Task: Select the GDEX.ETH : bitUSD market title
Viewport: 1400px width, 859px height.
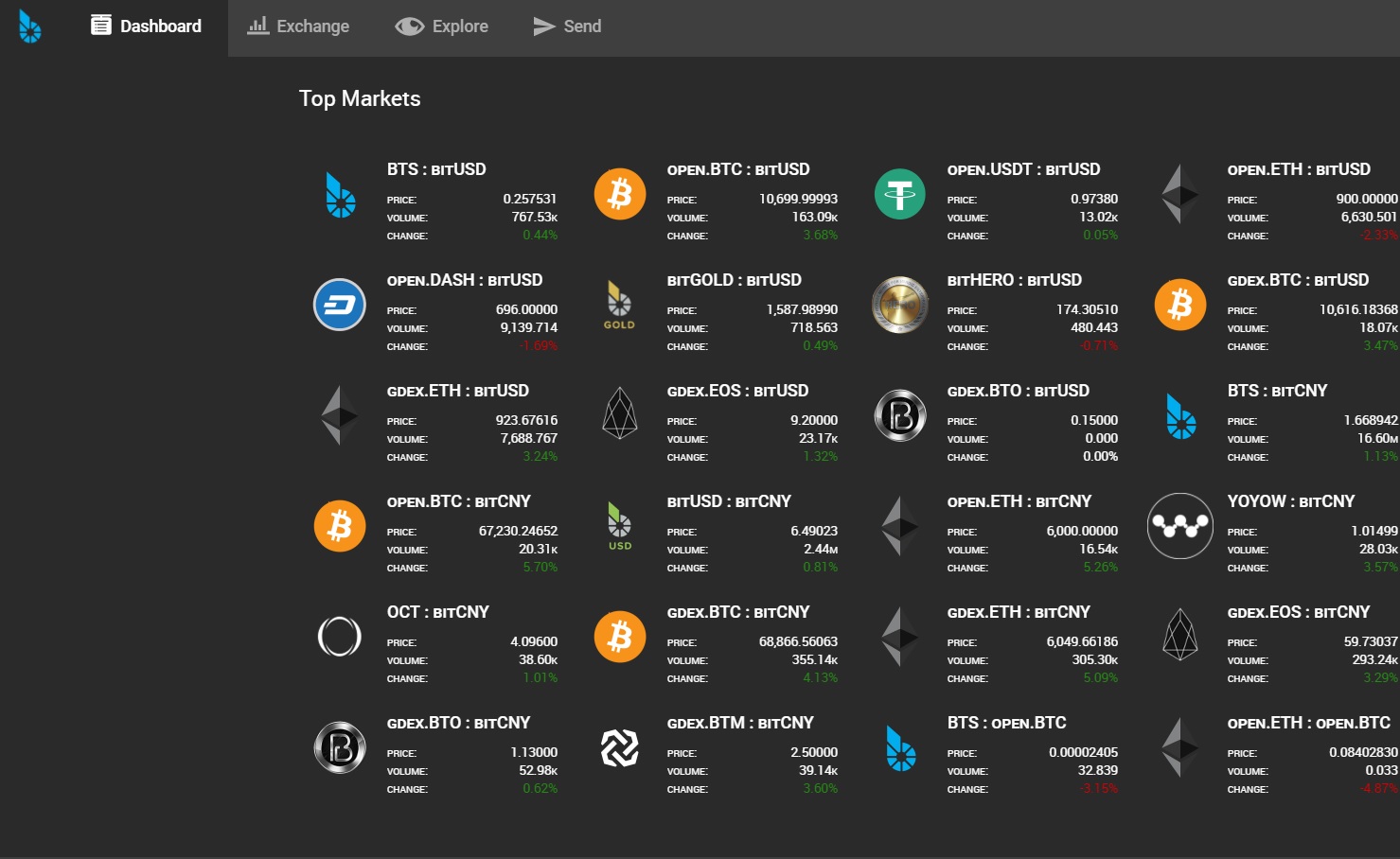Action: click(x=458, y=391)
